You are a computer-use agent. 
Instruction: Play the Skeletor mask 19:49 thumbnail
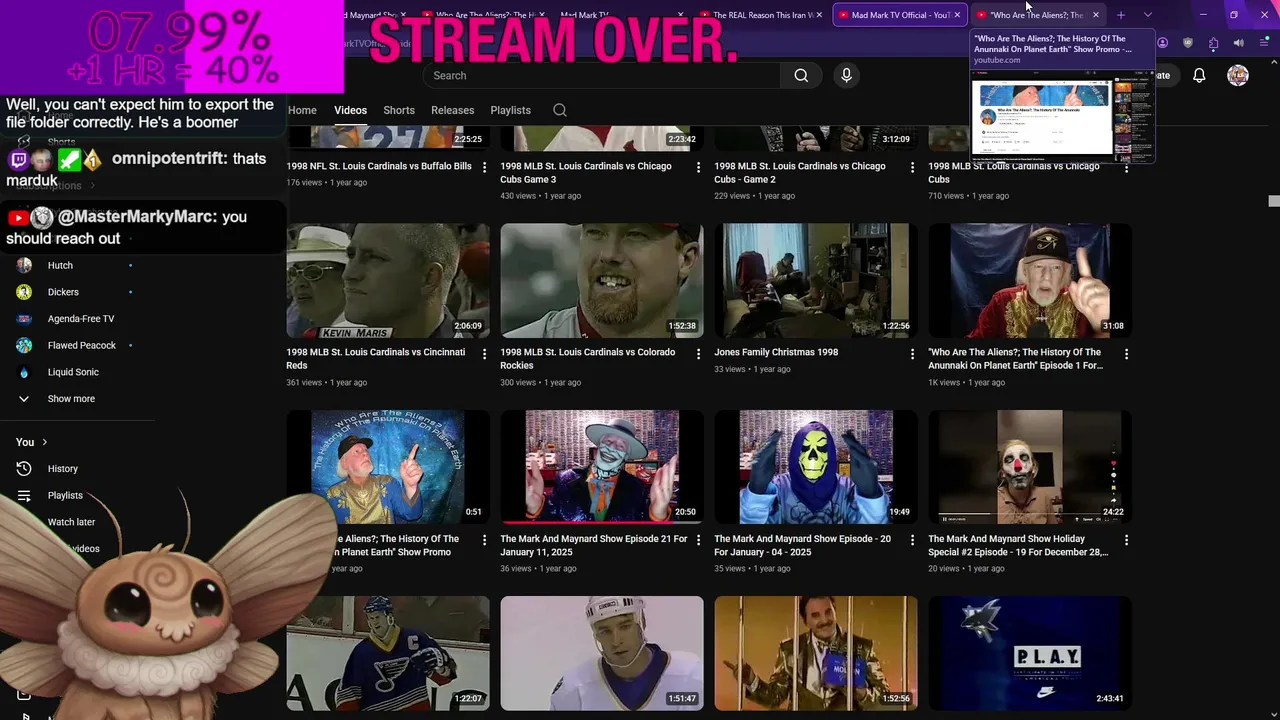tap(815, 467)
